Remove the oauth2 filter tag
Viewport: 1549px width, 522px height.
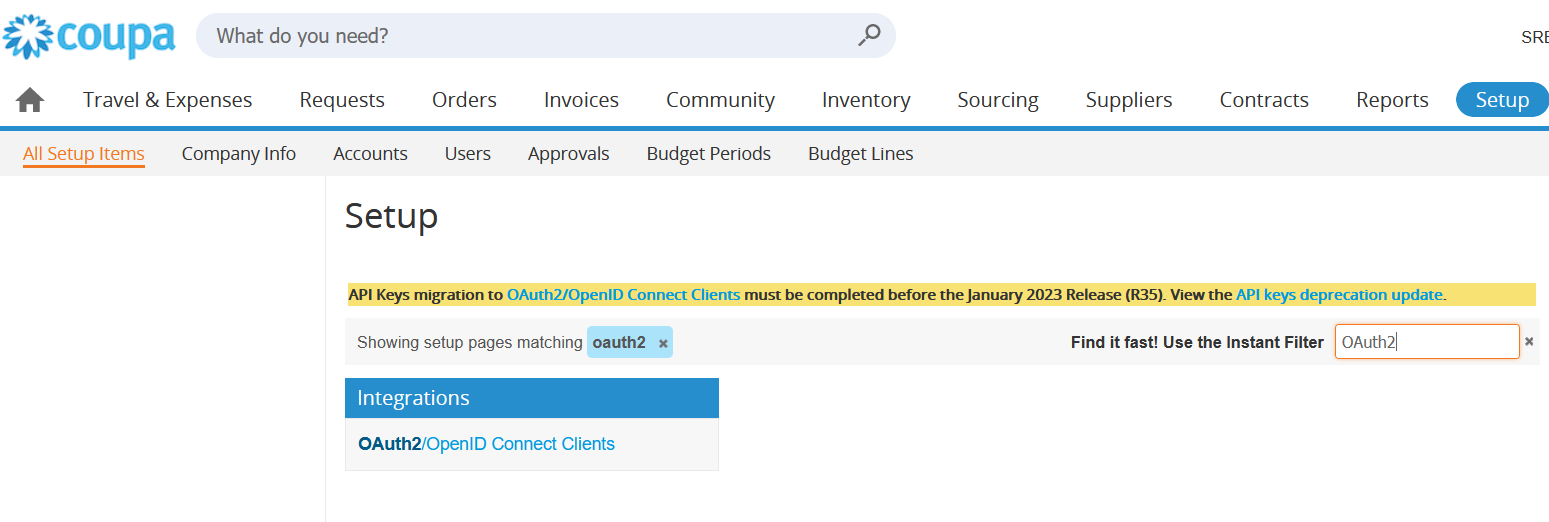[663, 343]
